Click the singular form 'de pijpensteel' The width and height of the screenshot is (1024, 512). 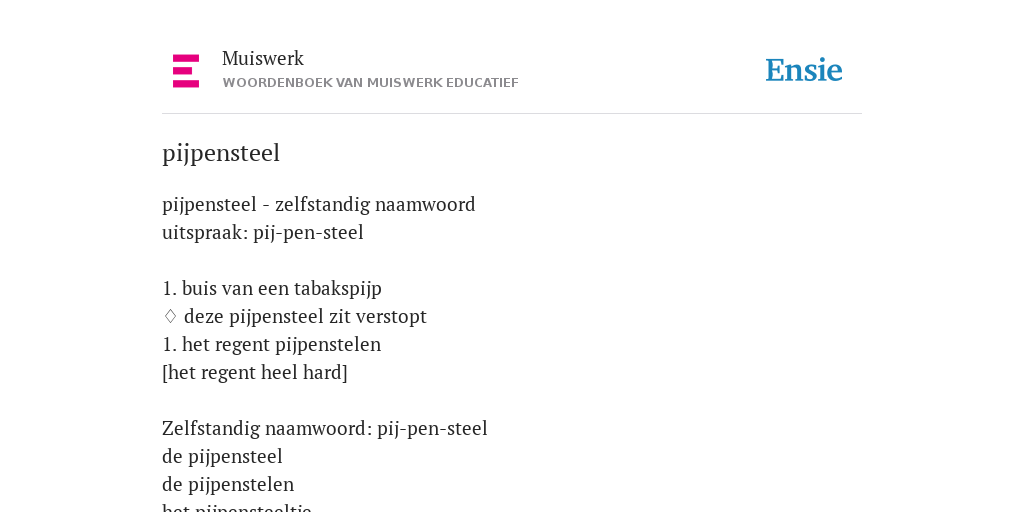pos(222,457)
